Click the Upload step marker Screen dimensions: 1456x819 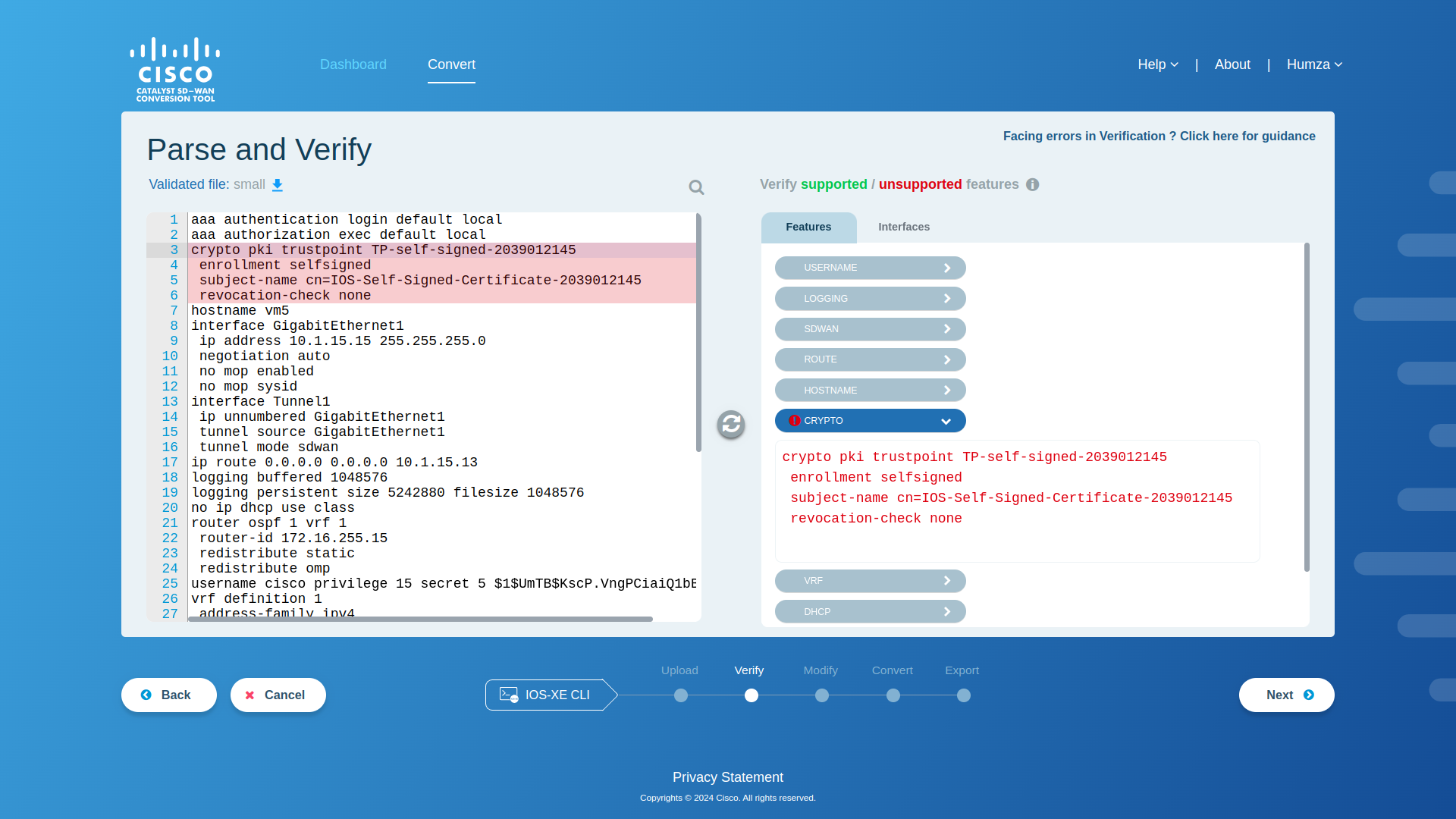(x=681, y=695)
